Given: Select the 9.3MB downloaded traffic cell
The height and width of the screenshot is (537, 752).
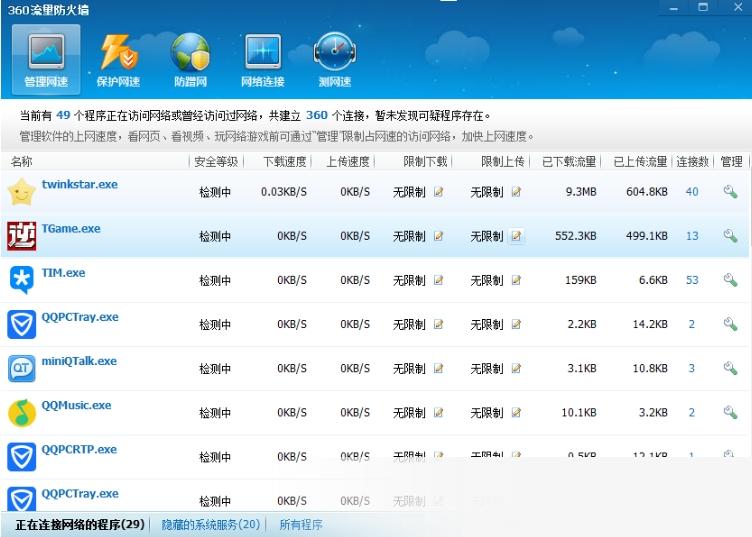Looking at the screenshot, I should [581, 192].
